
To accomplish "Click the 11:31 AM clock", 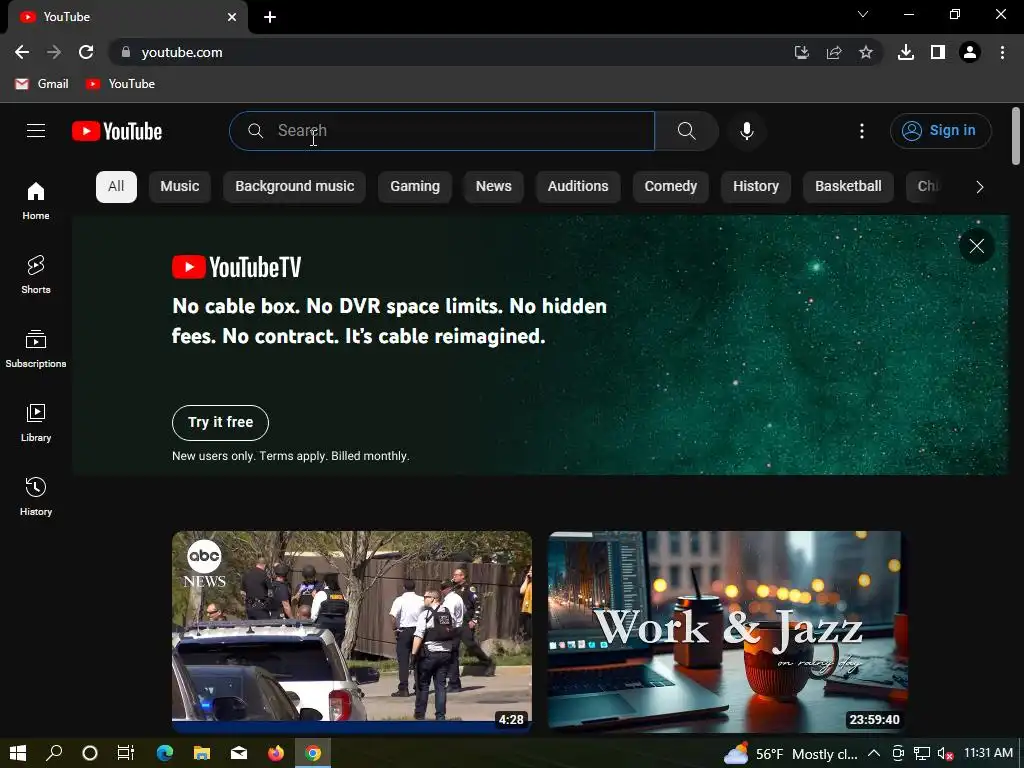I will [988, 753].
